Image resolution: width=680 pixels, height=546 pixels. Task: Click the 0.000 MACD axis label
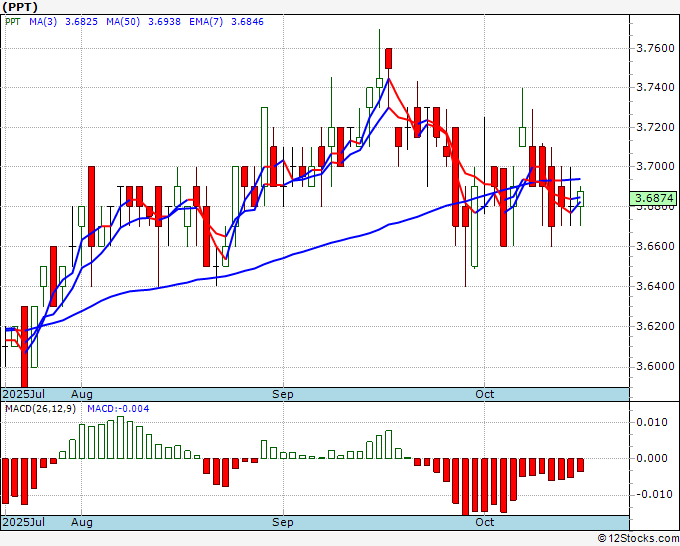point(652,458)
